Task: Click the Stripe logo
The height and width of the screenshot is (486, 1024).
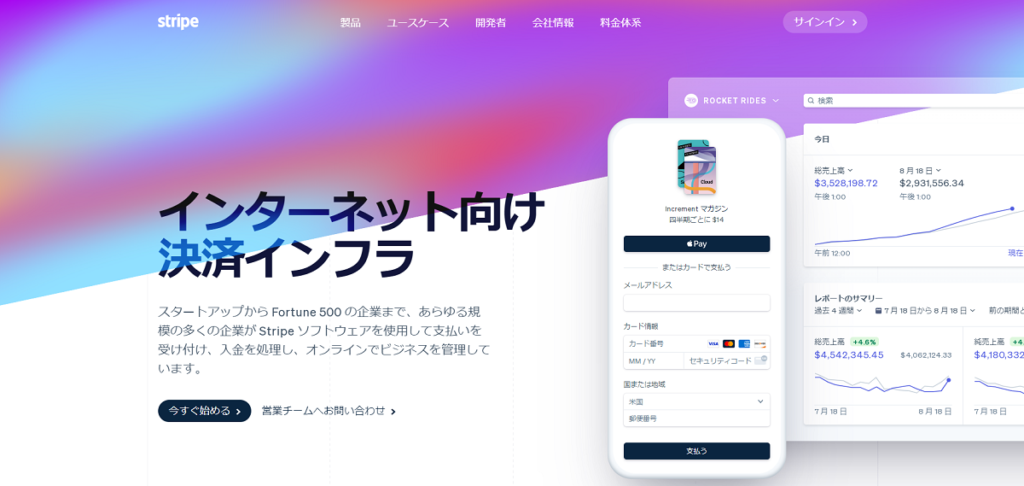Action: (x=178, y=22)
